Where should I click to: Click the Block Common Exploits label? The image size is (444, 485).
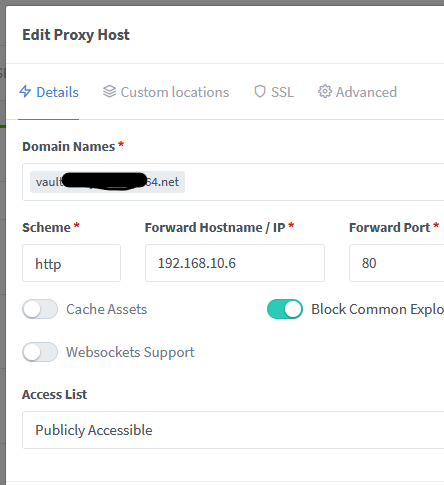click(378, 309)
